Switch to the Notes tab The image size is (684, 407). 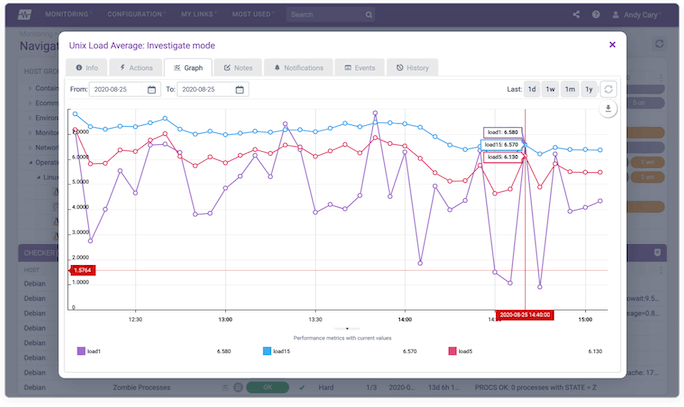coord(238,68)
